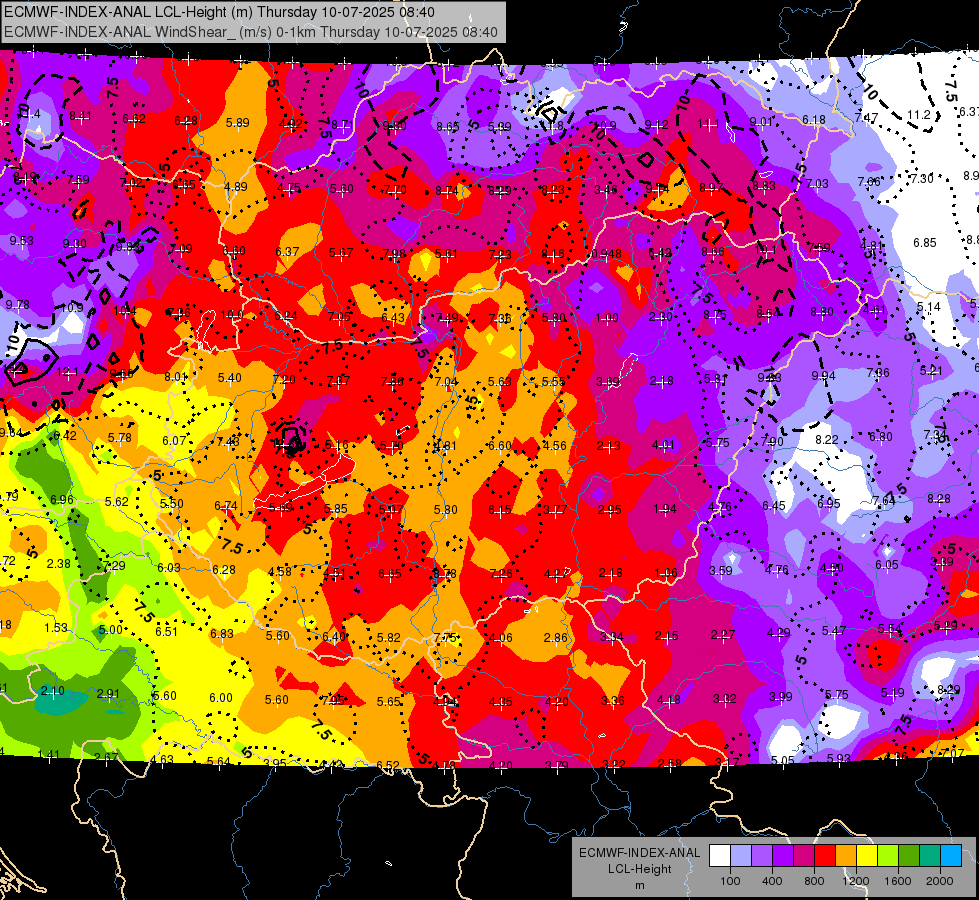Click the 6.95 grid value
This screenshot has width=979, height=900.
click(829, 503)
